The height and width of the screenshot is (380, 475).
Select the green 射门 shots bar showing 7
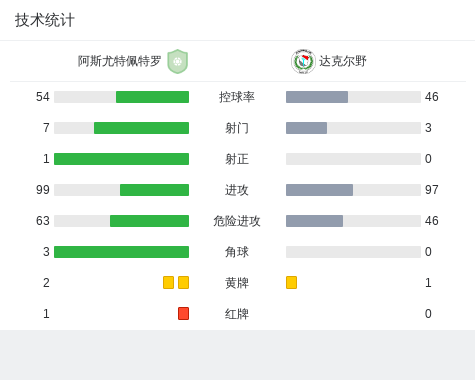coord(141,128)
